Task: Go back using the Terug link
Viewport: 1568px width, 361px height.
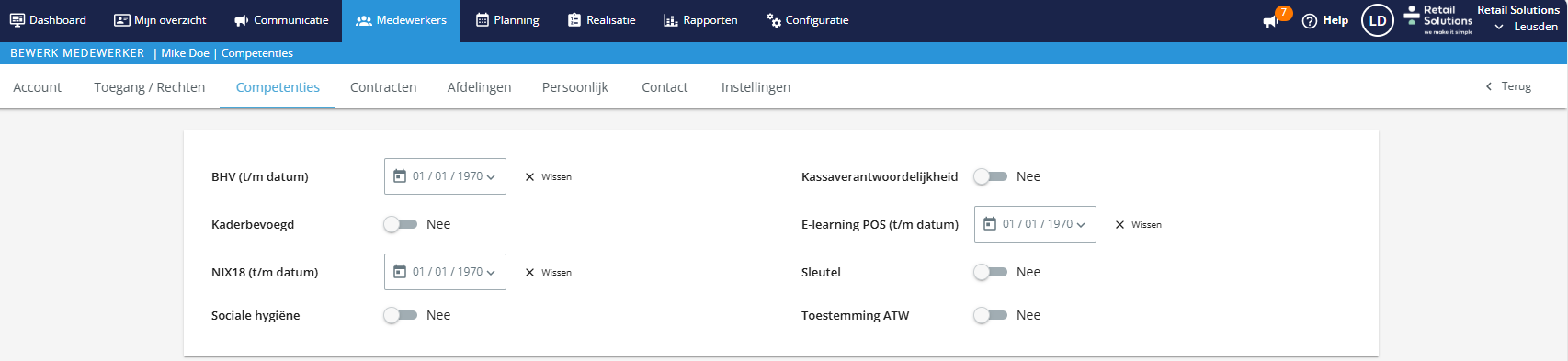Action: click(1508, 86)
